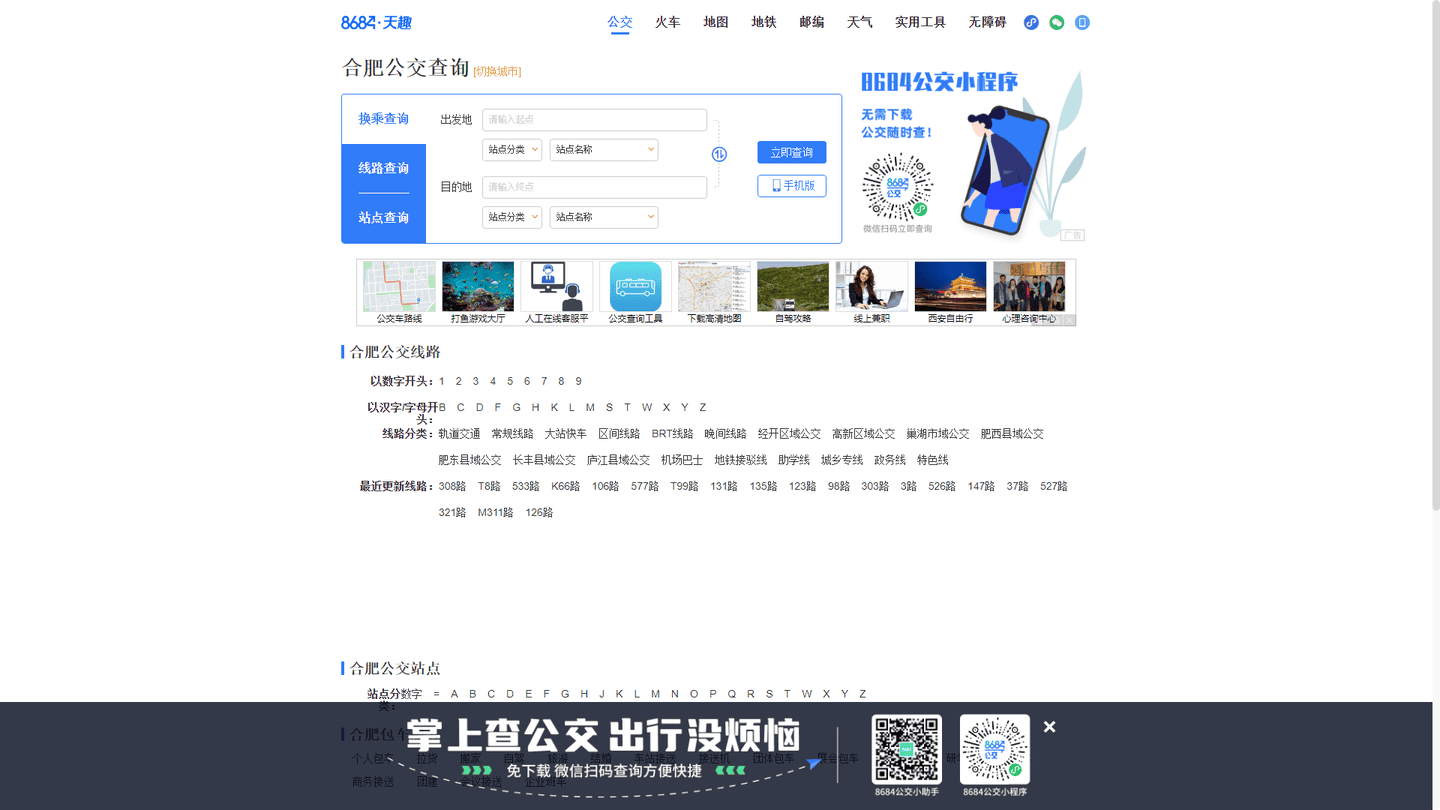
Task: Open recently updated route 126路
Action: coord(539,512)
